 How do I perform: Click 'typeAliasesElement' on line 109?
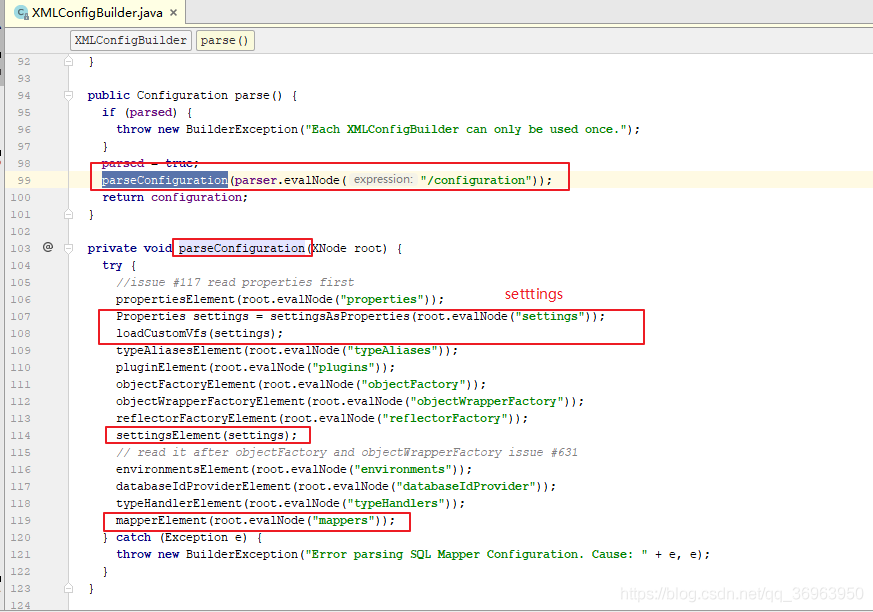tap(179, 350)
